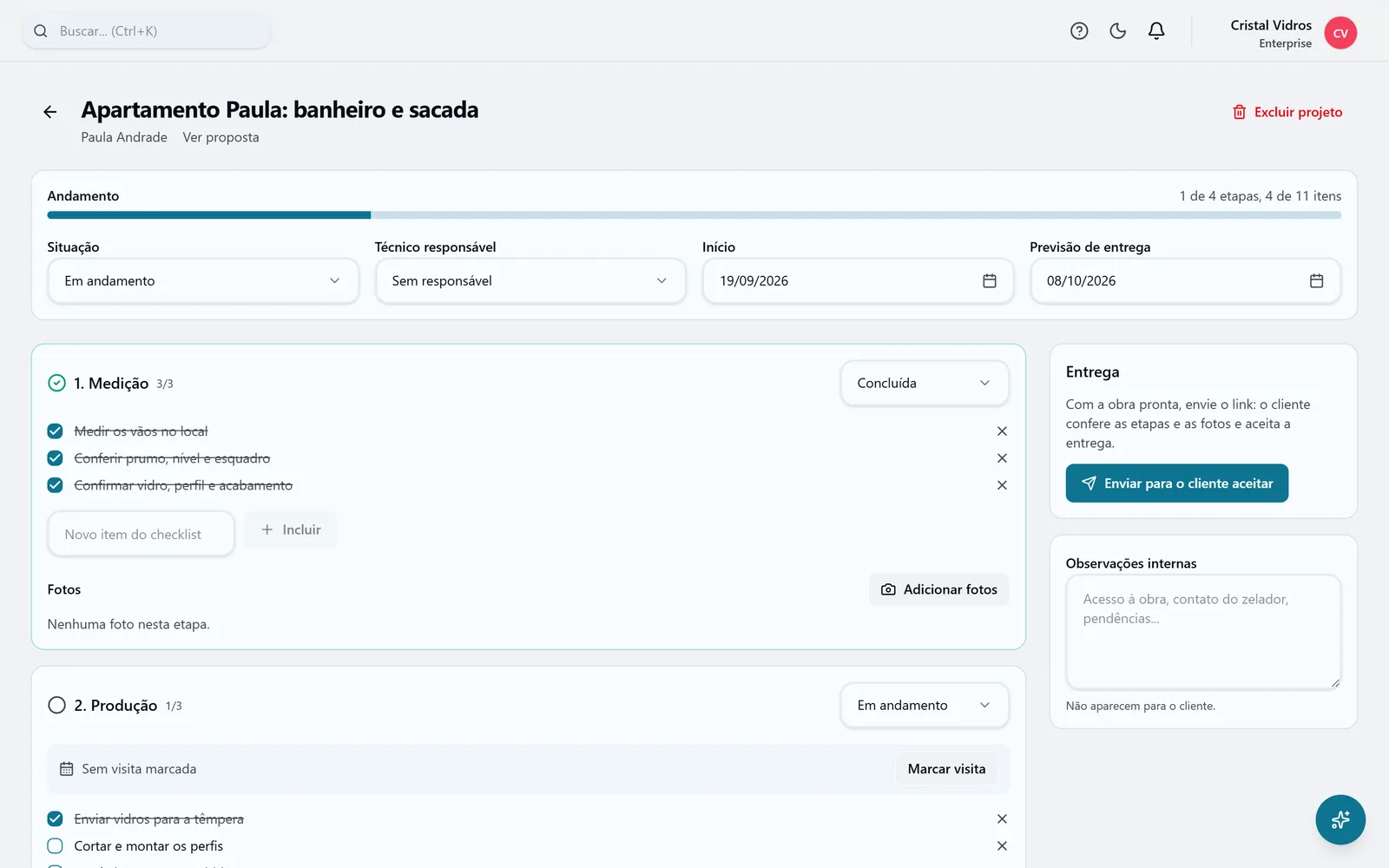Screen dimensions: 1389x868
Task: Click 'Enviar para o cliente aceitar' button
Action: click(x=1177, y=483)
